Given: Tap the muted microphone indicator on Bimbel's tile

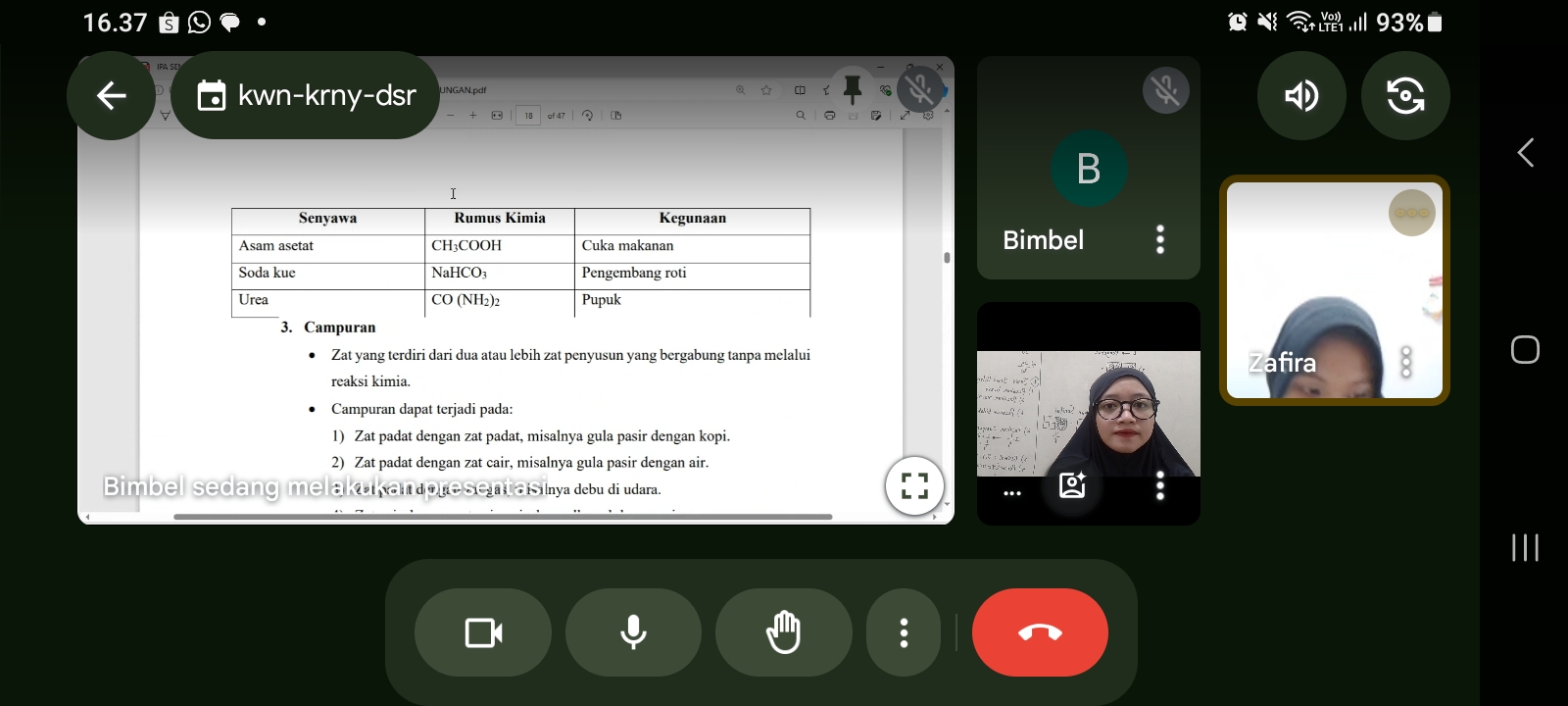Looking at the screenshot, I should [x=1165, y=90].
